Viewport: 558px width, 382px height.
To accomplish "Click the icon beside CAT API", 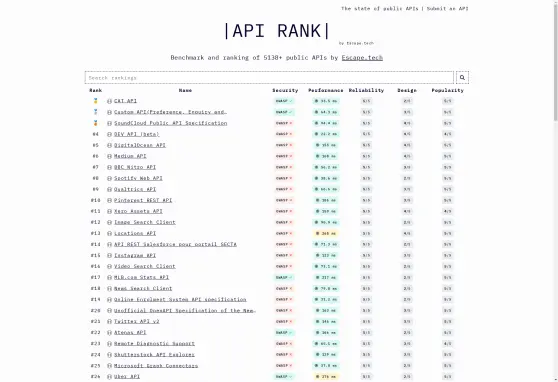I will point(110,101).
